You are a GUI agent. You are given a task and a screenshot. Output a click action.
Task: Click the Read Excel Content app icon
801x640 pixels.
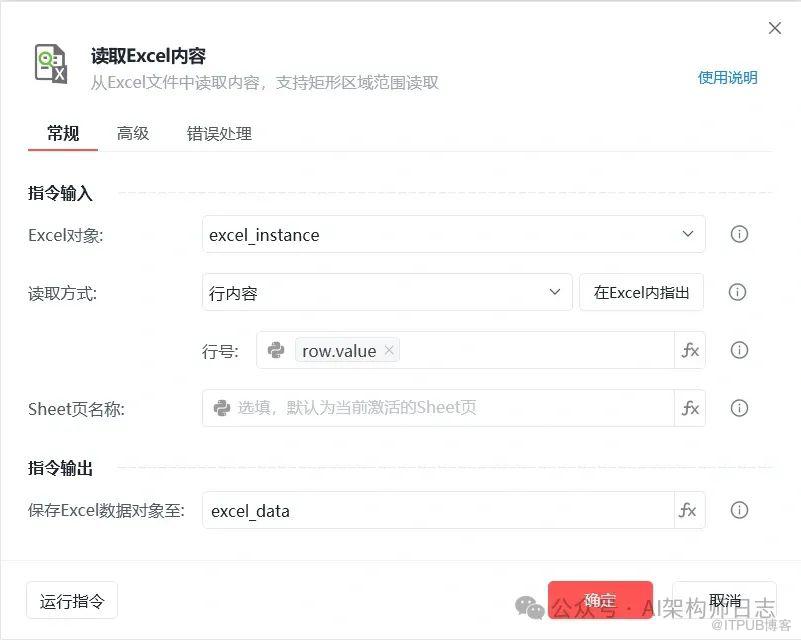click(x=51, y=63)
